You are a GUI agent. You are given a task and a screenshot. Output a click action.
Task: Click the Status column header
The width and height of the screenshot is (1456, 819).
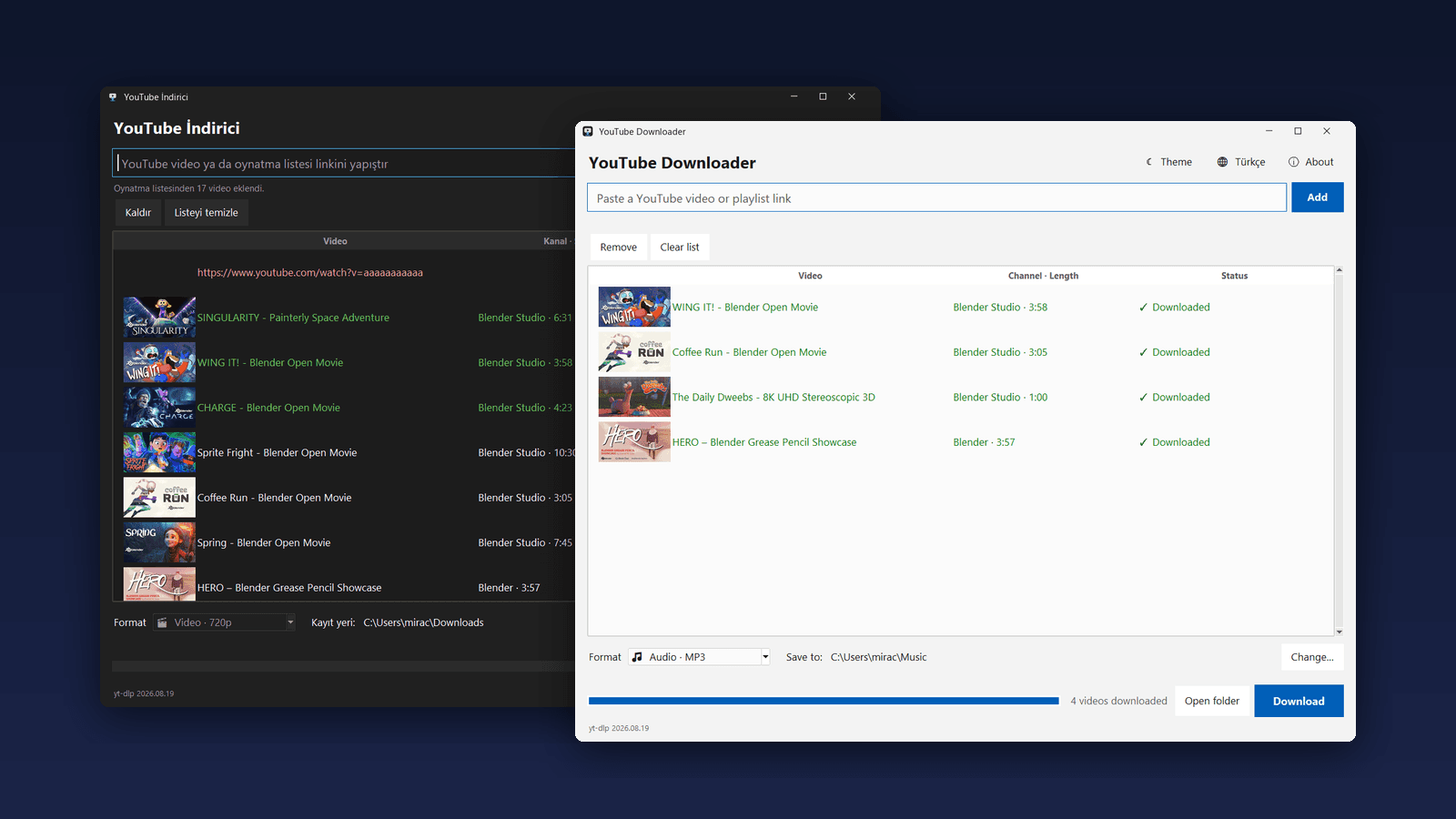coord(1234,276)
